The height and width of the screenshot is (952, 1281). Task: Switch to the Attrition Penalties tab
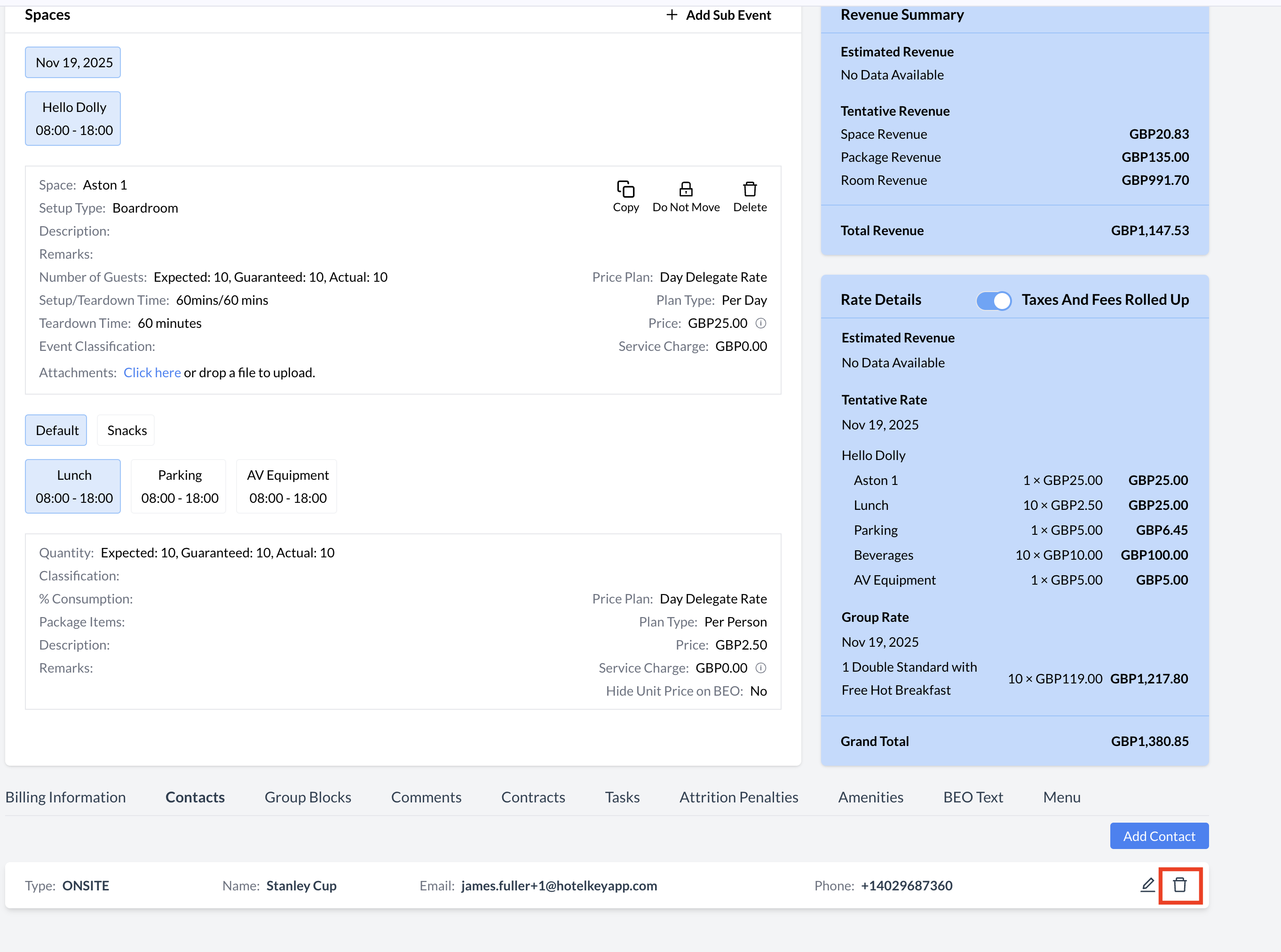pos(738,797)
